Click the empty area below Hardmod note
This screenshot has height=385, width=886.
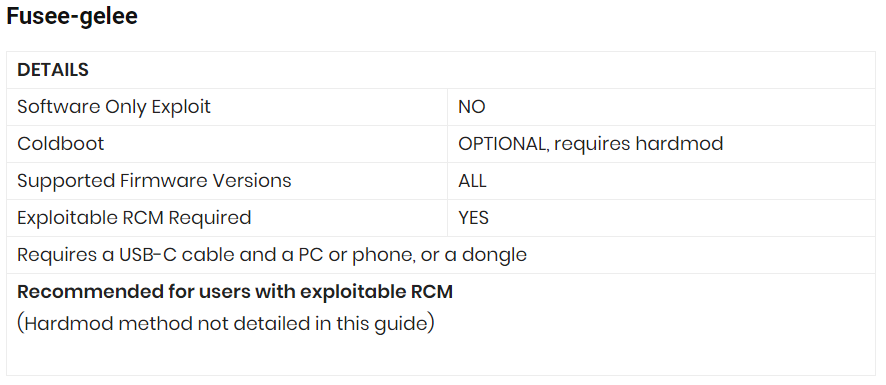[441, 357]
